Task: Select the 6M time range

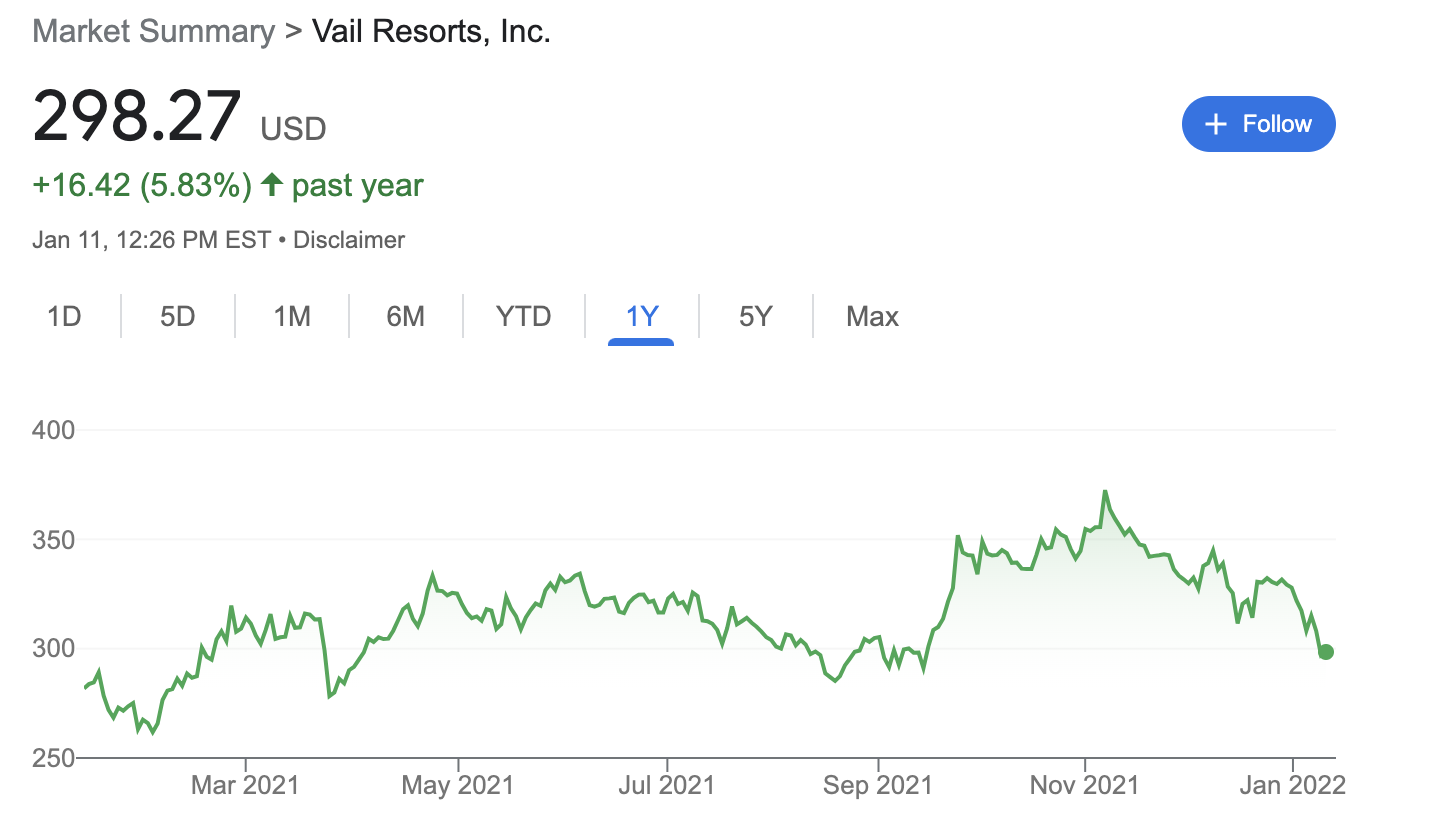Action: [406, 316]
